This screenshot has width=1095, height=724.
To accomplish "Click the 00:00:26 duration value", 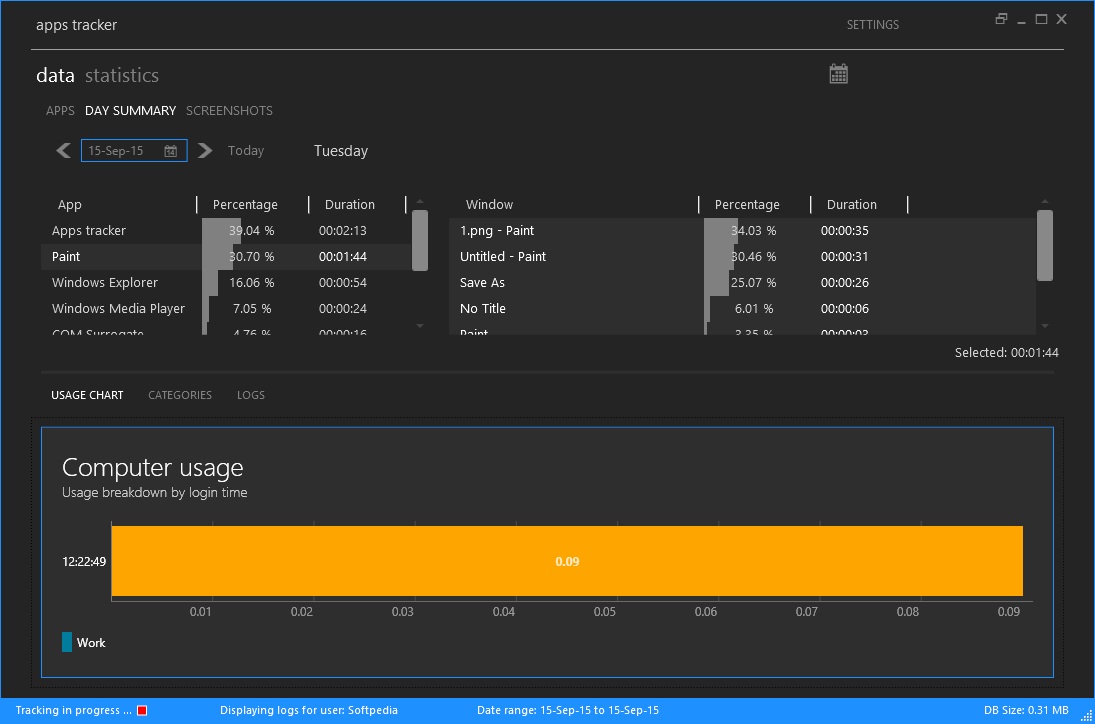I will click(845, 282).
